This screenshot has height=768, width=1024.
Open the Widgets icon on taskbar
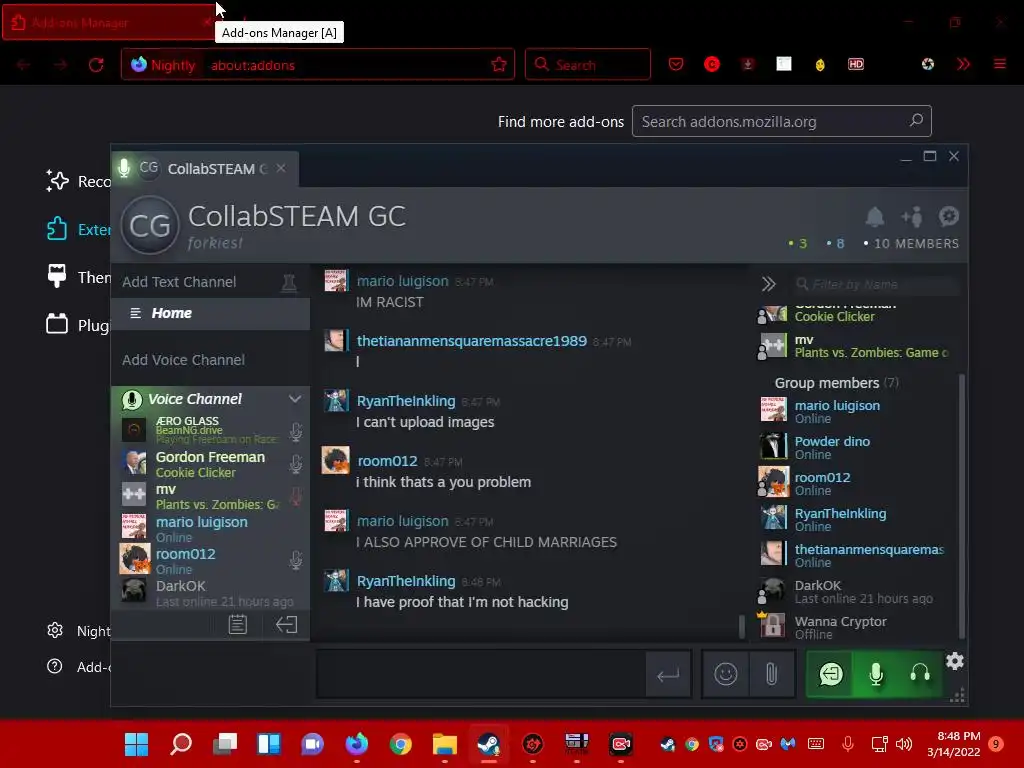[269, 744]
